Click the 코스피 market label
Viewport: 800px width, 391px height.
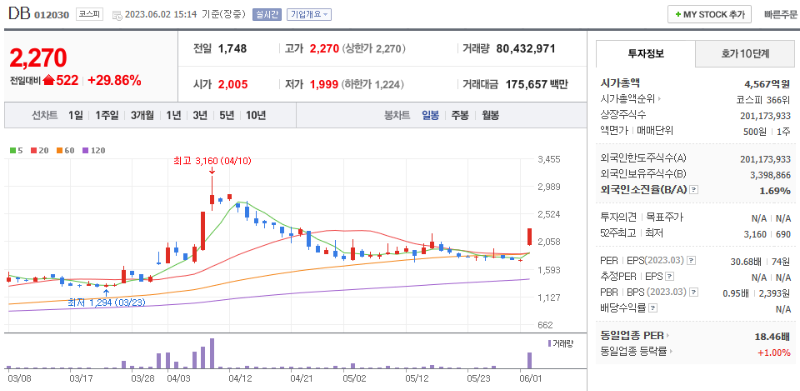tap(90, 14)
